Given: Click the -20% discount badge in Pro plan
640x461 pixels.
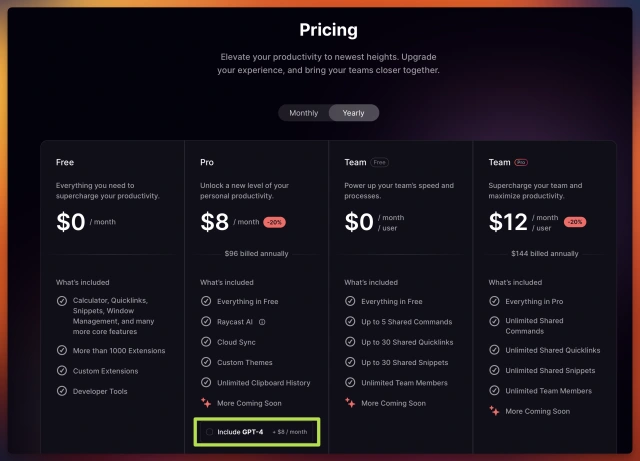Looking at the screenshot, I should [275, 222].
